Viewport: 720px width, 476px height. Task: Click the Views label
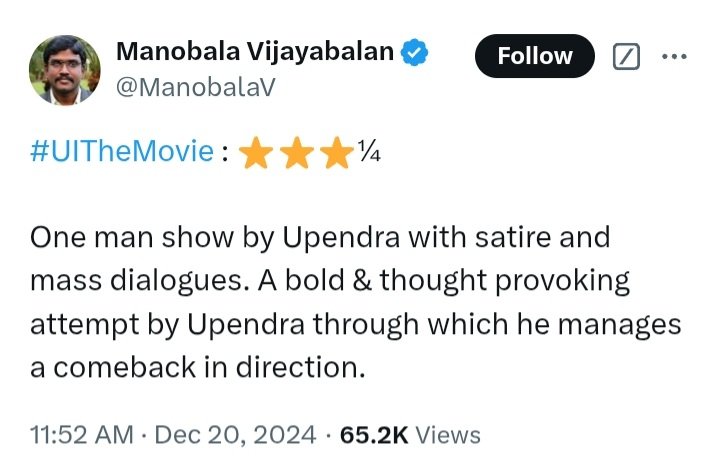448,435
